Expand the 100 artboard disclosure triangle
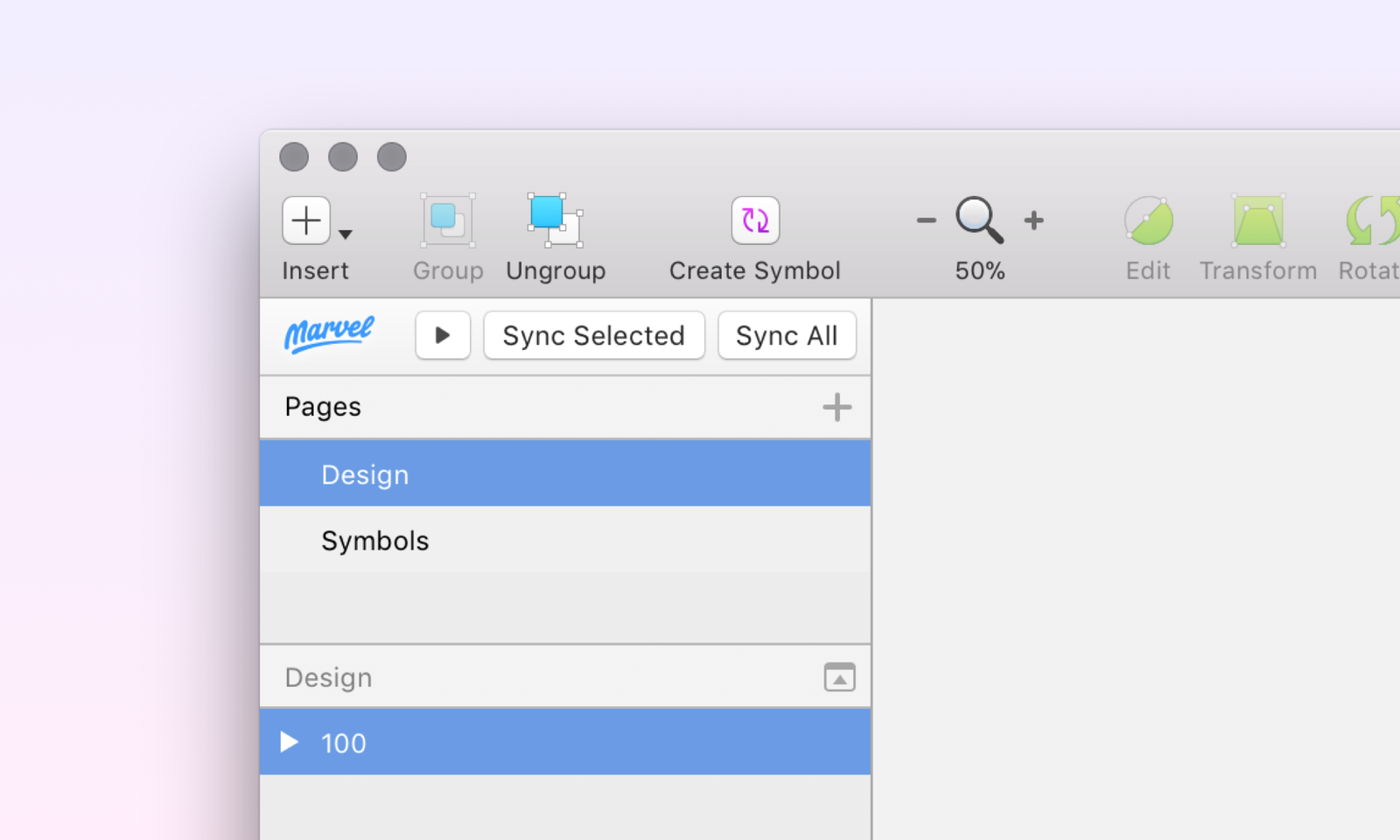The width and height of the screenshot is (1400, 840). point(289,743)
